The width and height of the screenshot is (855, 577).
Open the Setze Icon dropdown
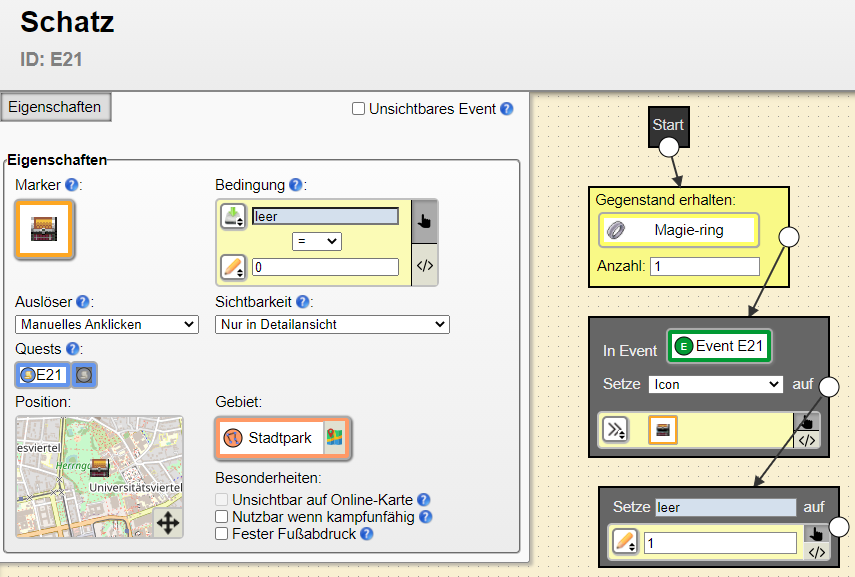click(x=716, y=384)
